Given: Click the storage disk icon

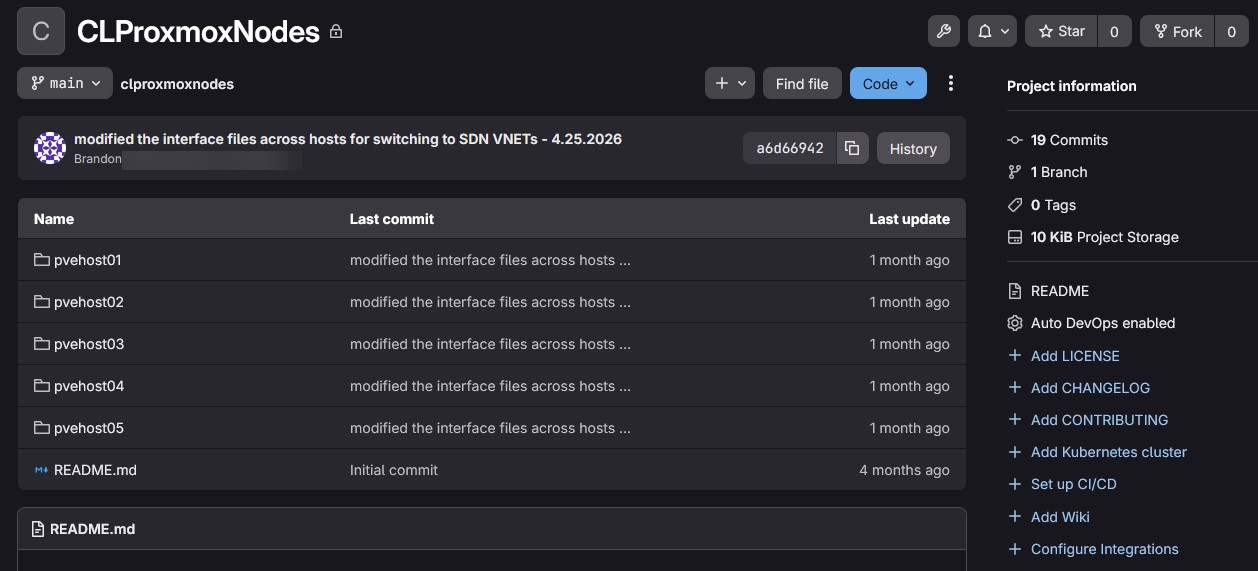Looking at the screenshot, I should tap(1015, 237).
